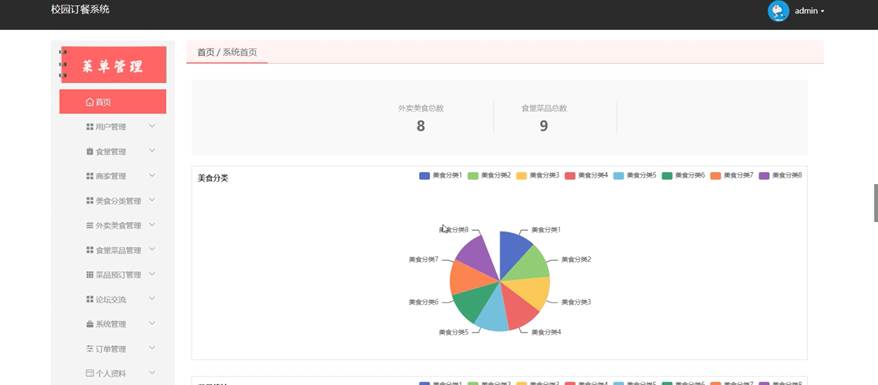878x385 pixels.
Task: Click the 校园订餐系统 title link
Action: 80,10
